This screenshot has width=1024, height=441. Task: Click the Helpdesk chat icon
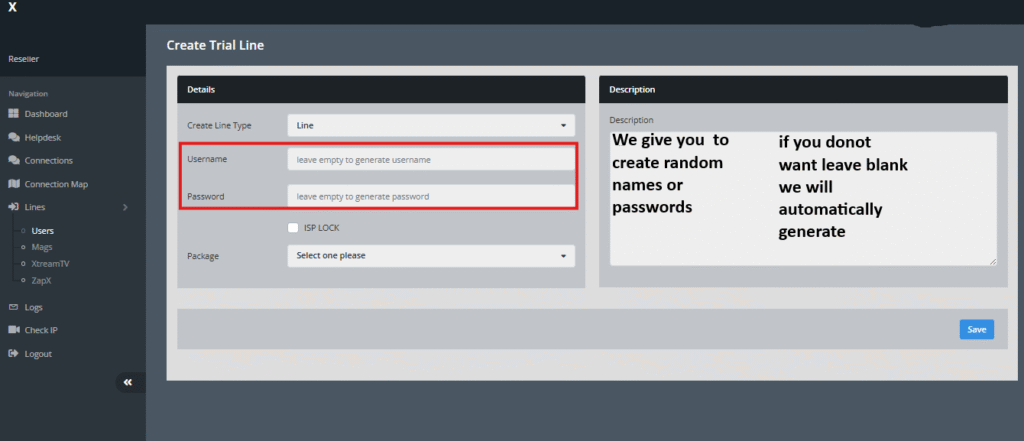click(x=14, y=137)
